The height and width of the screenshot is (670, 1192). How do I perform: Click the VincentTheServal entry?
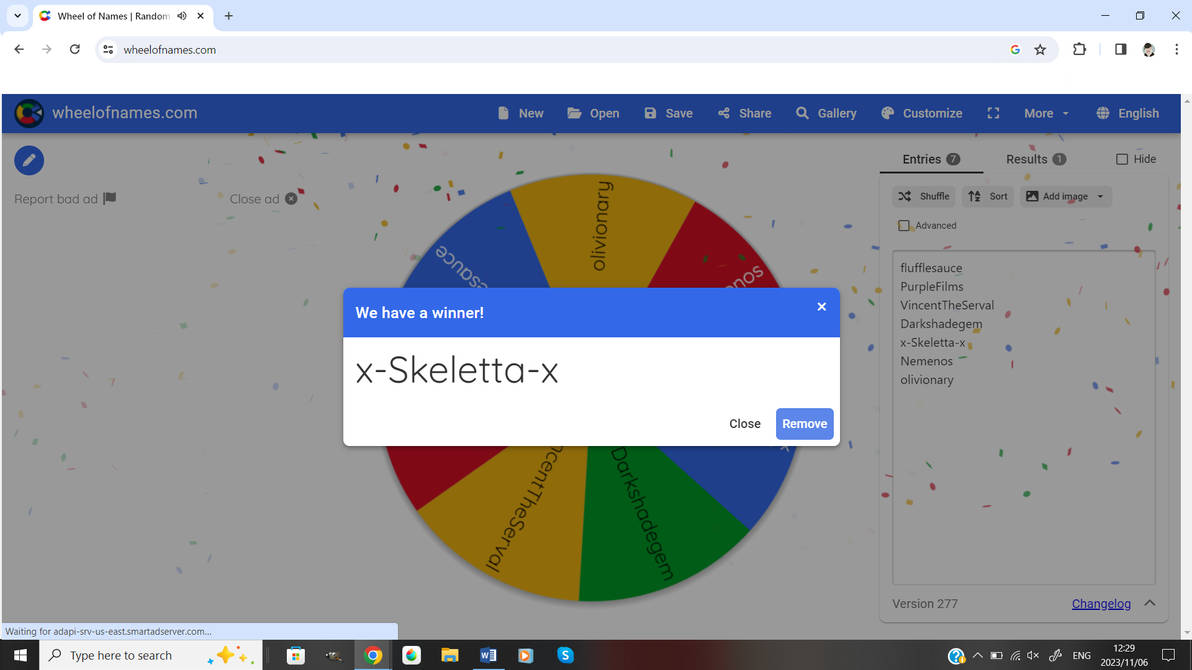[x=946, y=305]
